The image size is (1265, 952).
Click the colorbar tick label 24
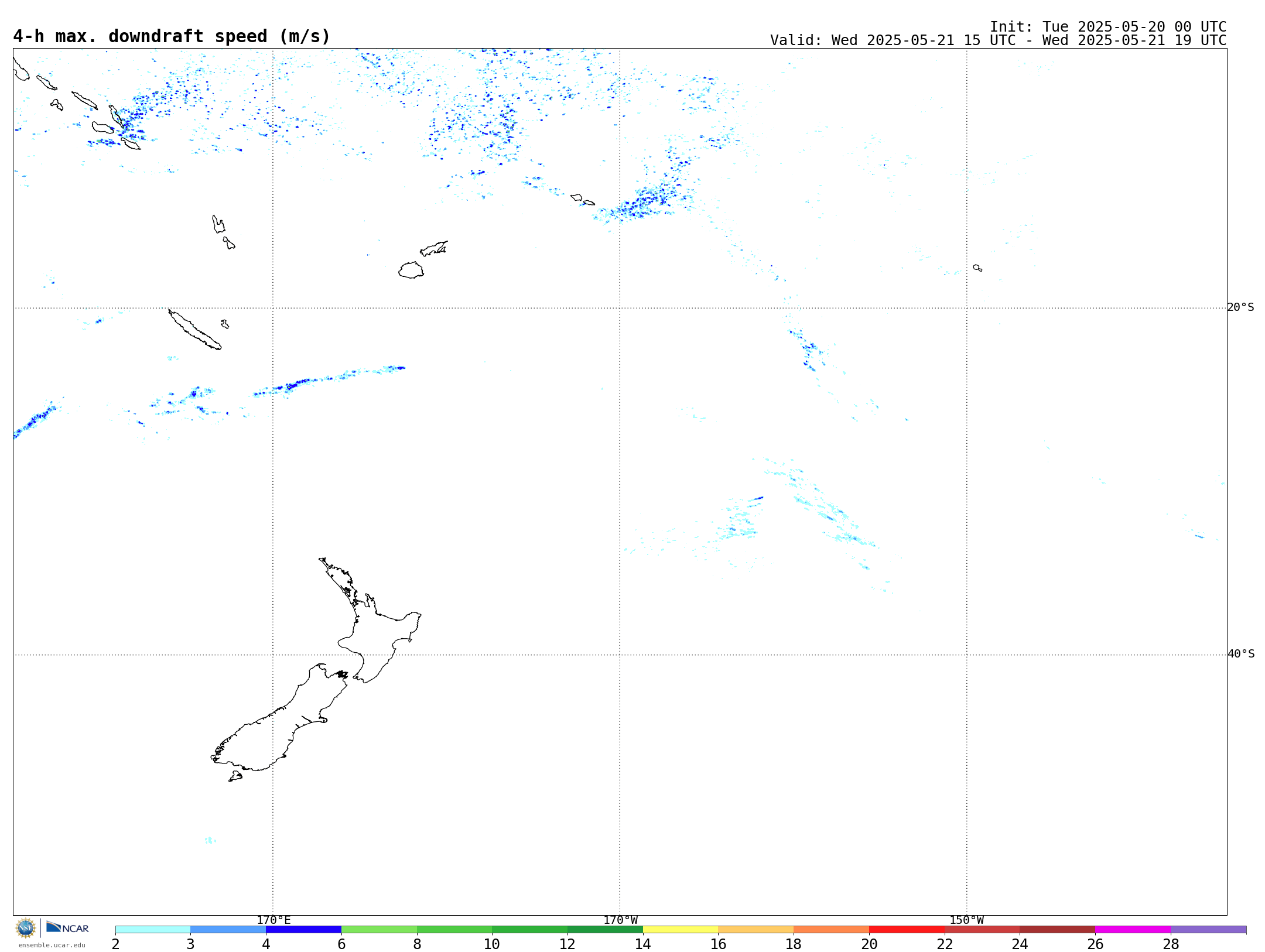click(x=1020, y=944)
